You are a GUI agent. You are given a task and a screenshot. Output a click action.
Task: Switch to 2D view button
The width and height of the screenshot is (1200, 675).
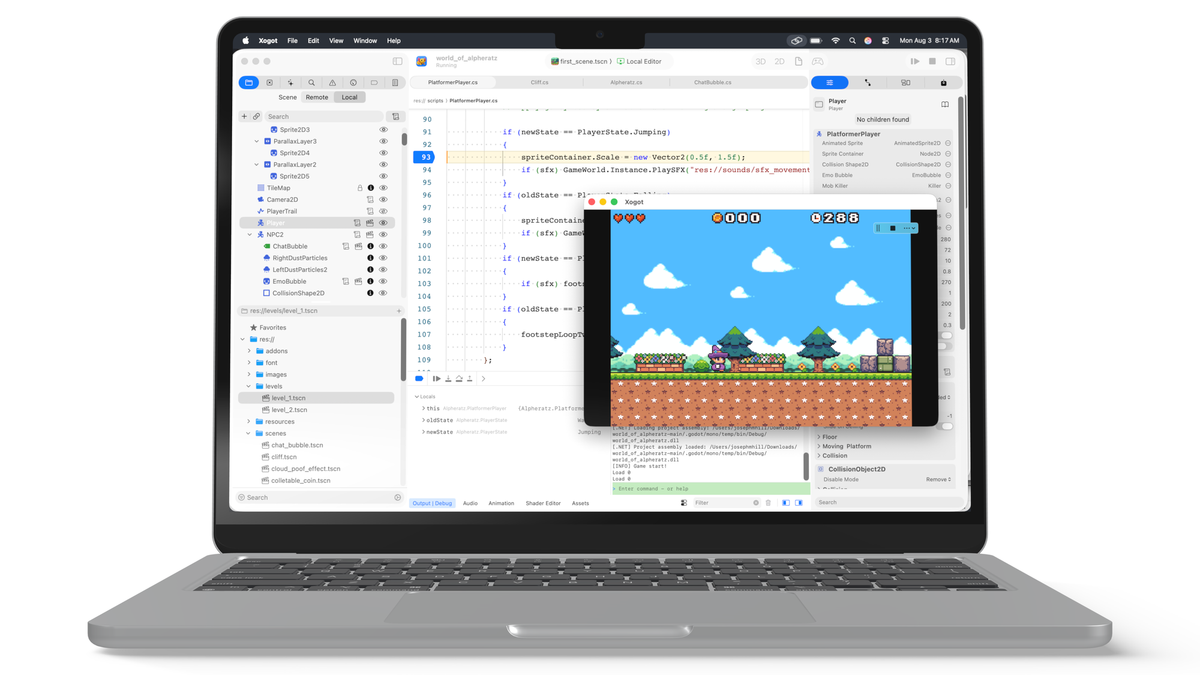pos(780,62)
